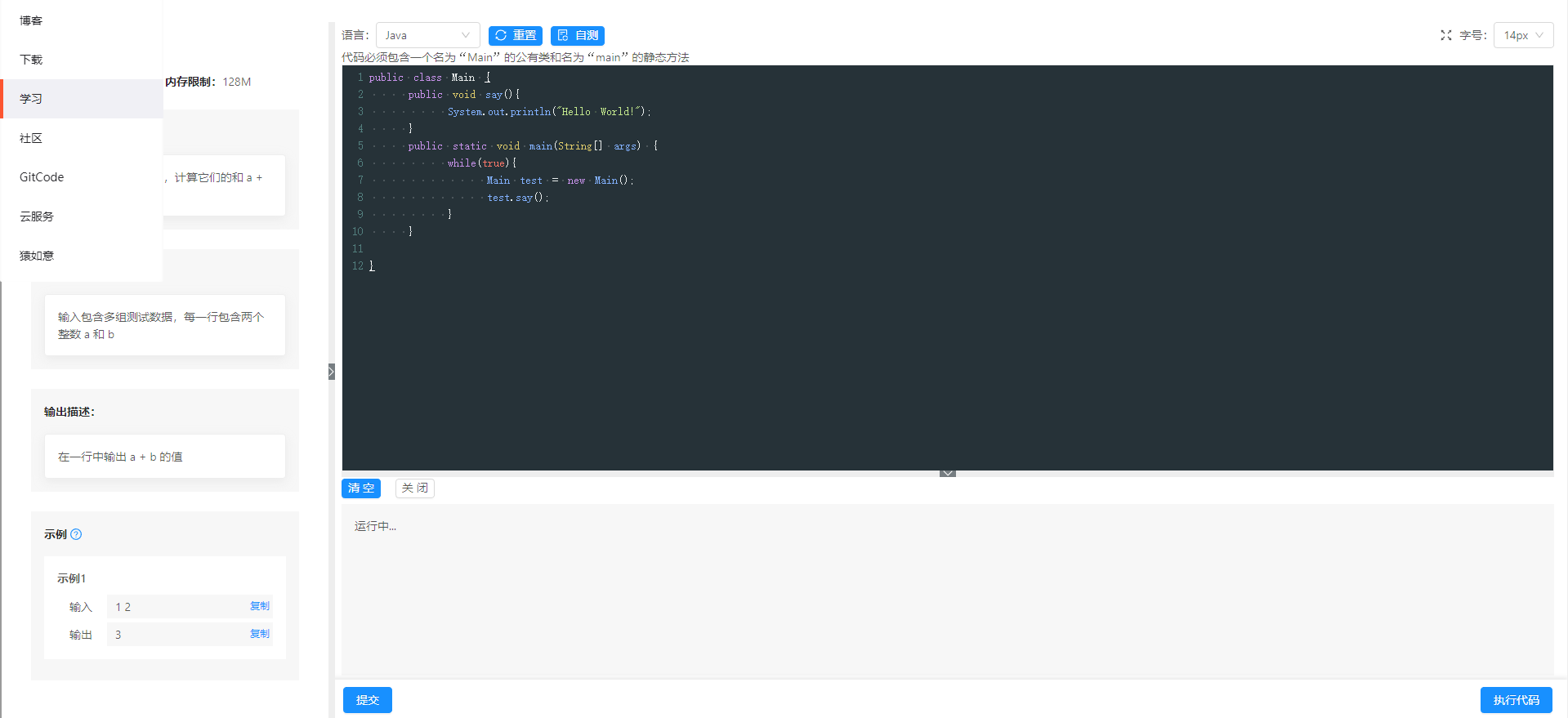Click the 重置 reset button
Viewport: 1568px width, 718px height.
515,35
